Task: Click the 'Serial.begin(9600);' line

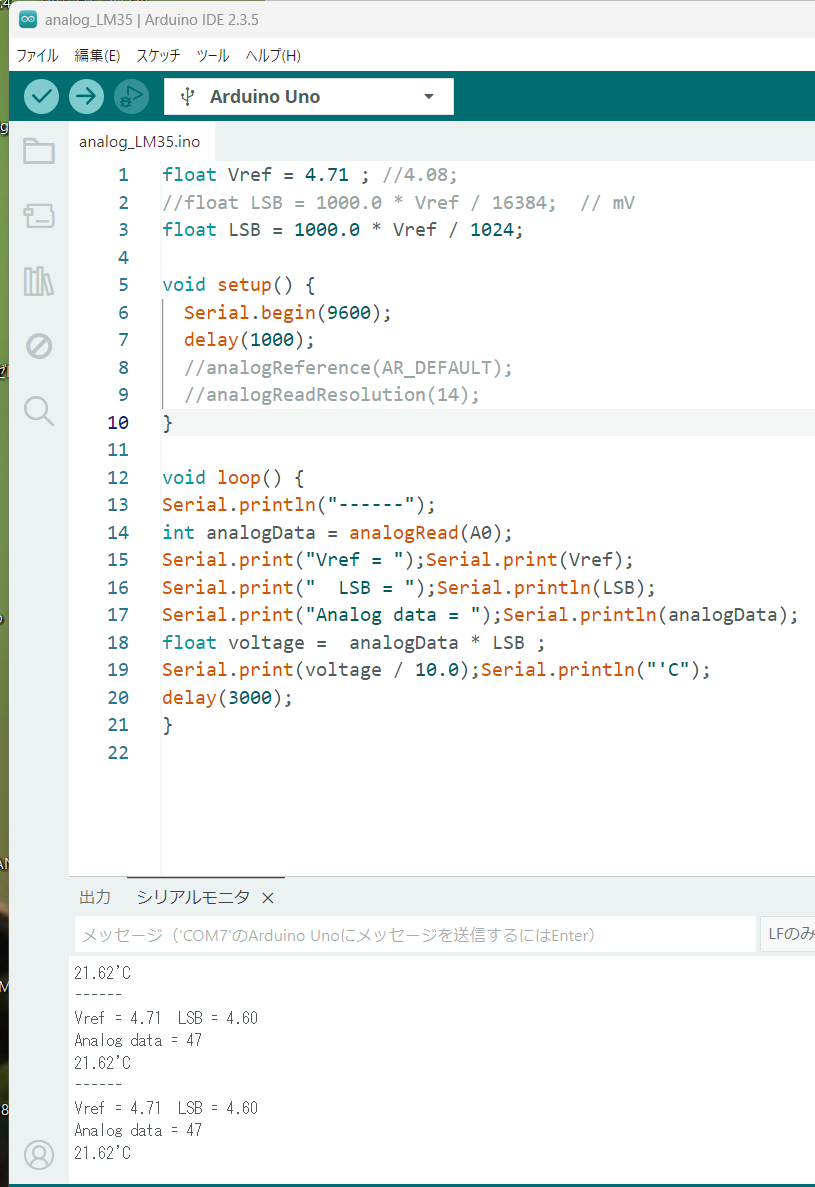Action: pos(288,313)
